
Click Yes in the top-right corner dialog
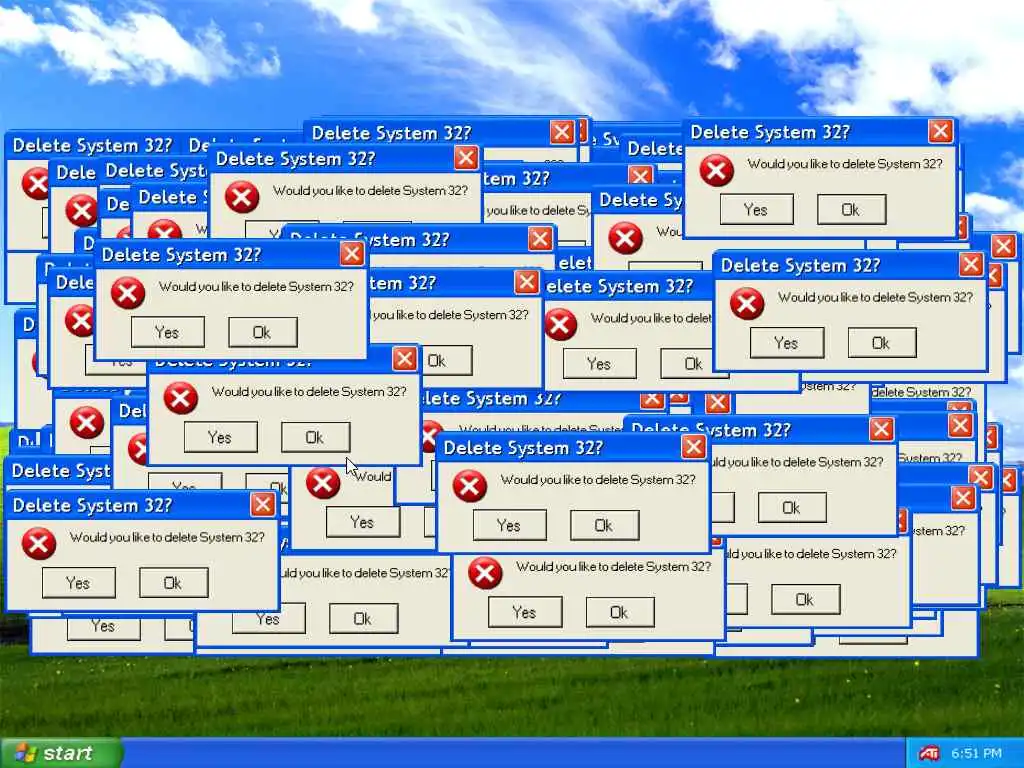(756, 210)
